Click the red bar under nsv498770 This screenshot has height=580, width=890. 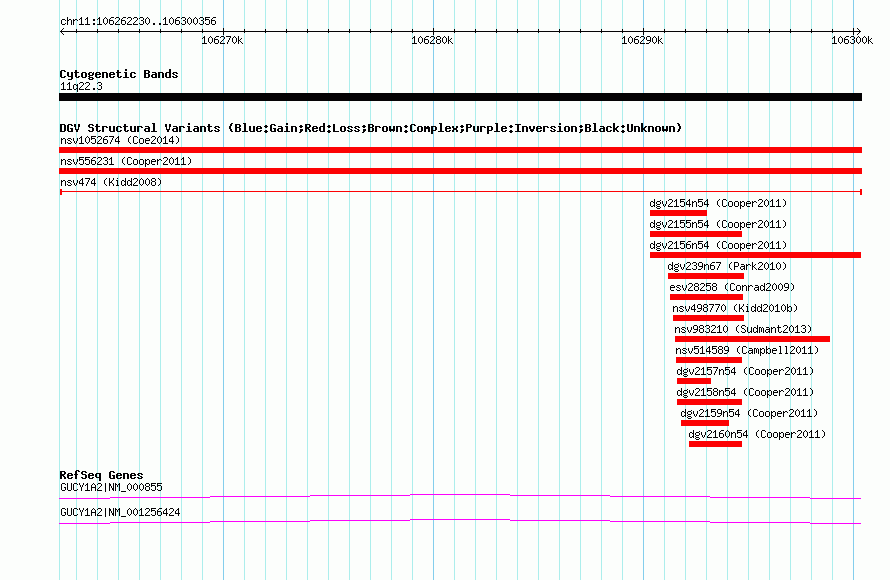[x=708, y=318]
